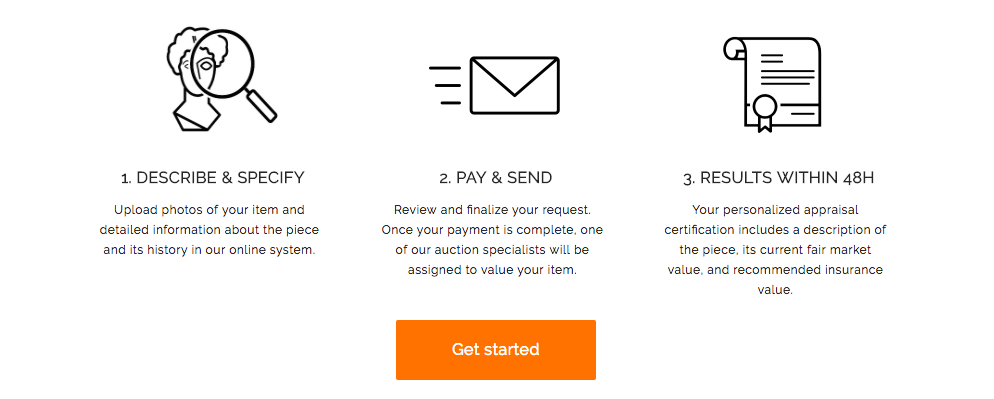The height and width of the screenshot is (399, 994).
Task: Click the statue bust's base
Action: (x=195, y=118)
